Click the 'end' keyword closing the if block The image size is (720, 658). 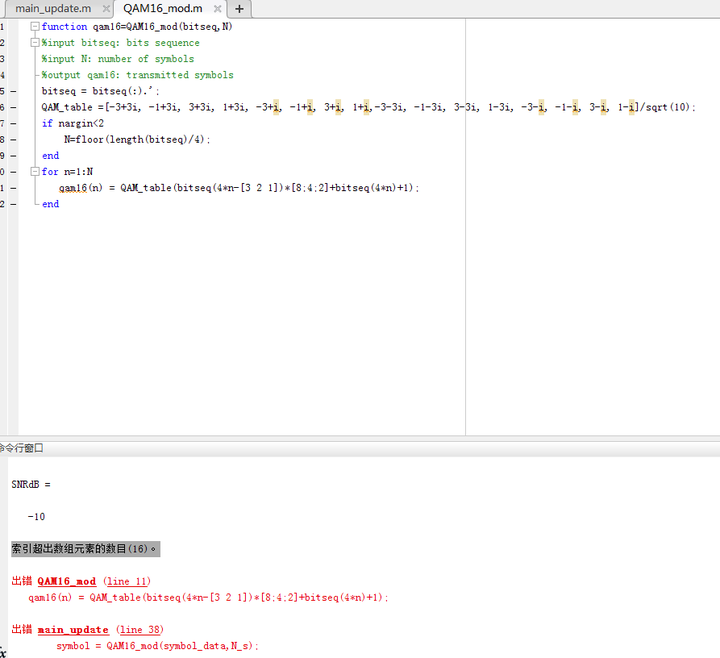click(51, 156)
